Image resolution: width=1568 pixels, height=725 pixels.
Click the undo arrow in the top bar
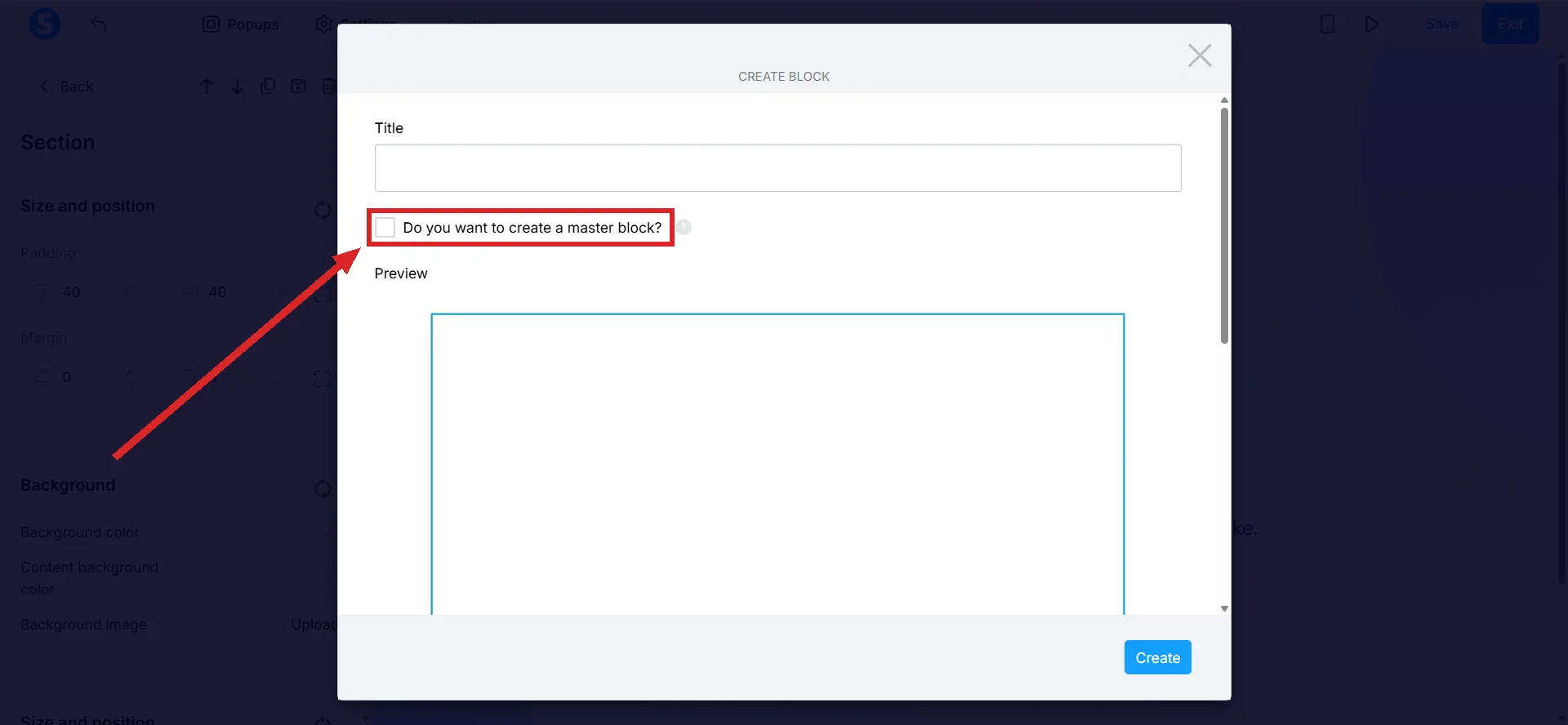[x=99, y=24]
